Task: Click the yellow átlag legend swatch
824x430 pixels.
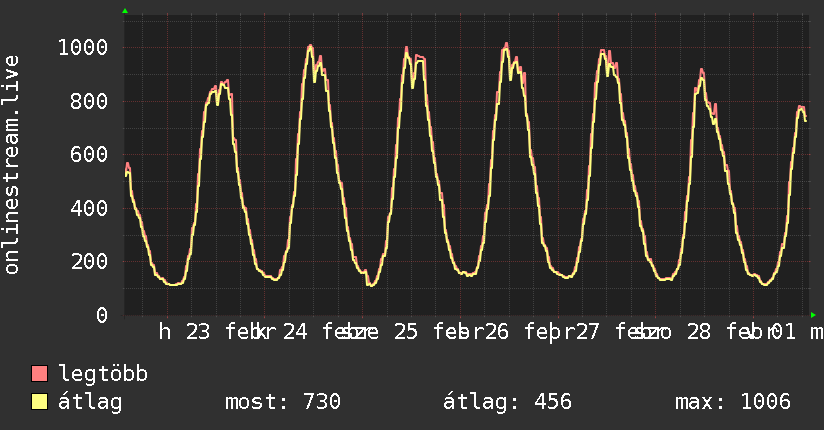Action: [40, 402]
